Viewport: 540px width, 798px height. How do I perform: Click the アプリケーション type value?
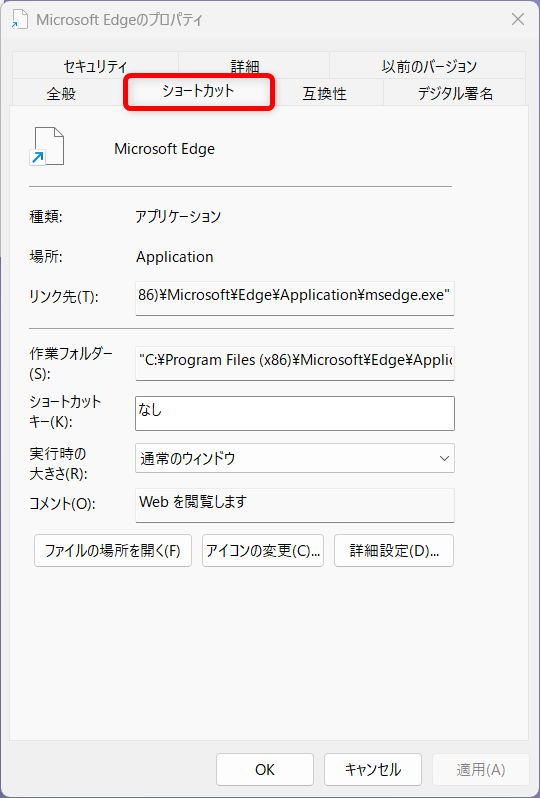[178, 217]
